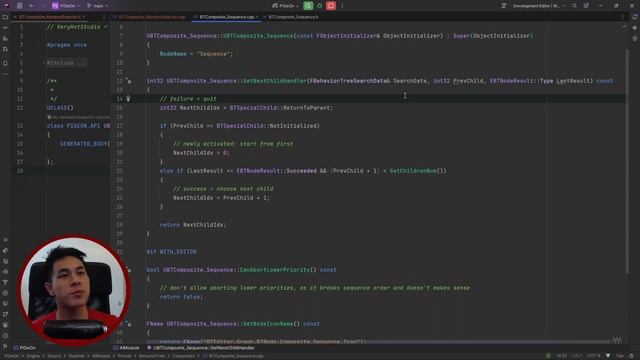
Task: Select the BTComposite_Sequence.cpp tab
Action: point(226,17)
